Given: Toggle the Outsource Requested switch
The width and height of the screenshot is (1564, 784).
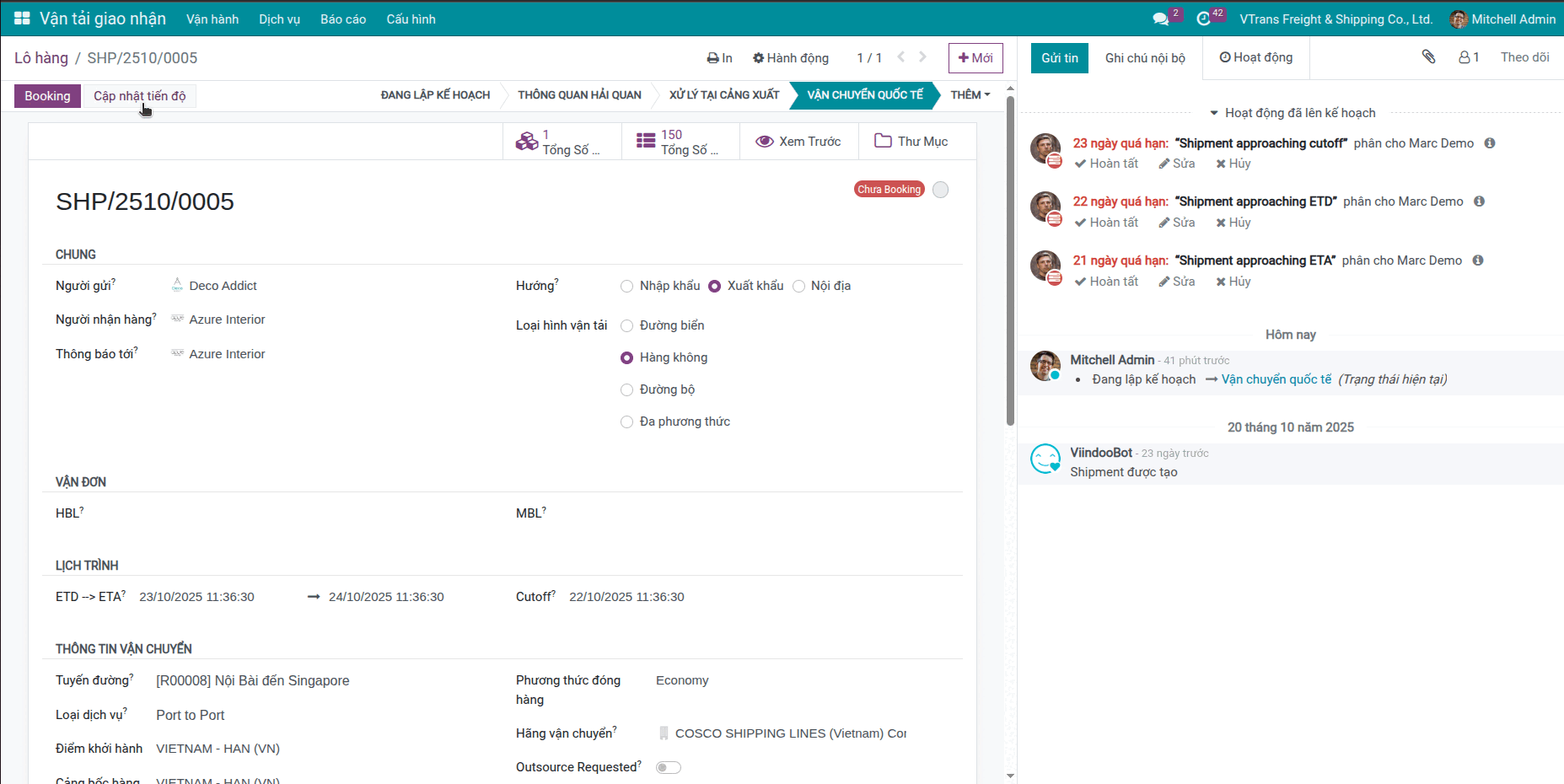Looking at the screenshot, I should tap(668, 767).
